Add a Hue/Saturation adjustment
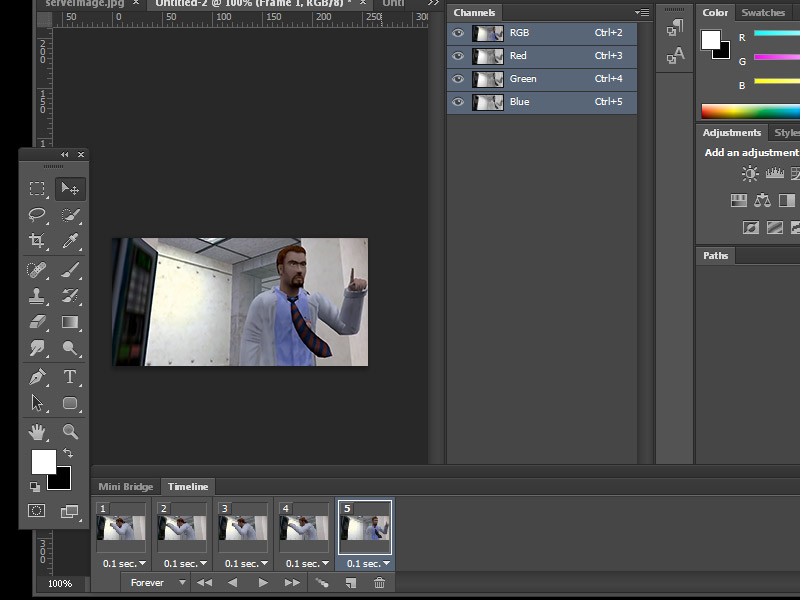The width and height of the screenshot is (800, 600). click(738, 201)
